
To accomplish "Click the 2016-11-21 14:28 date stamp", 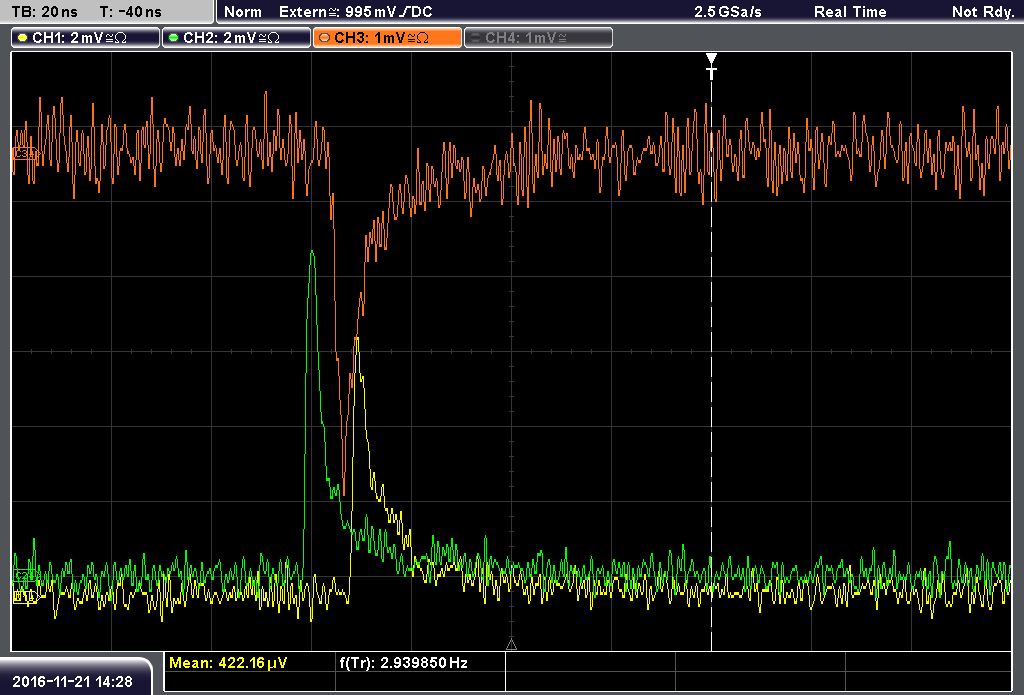I will click(x=72, y=682).
